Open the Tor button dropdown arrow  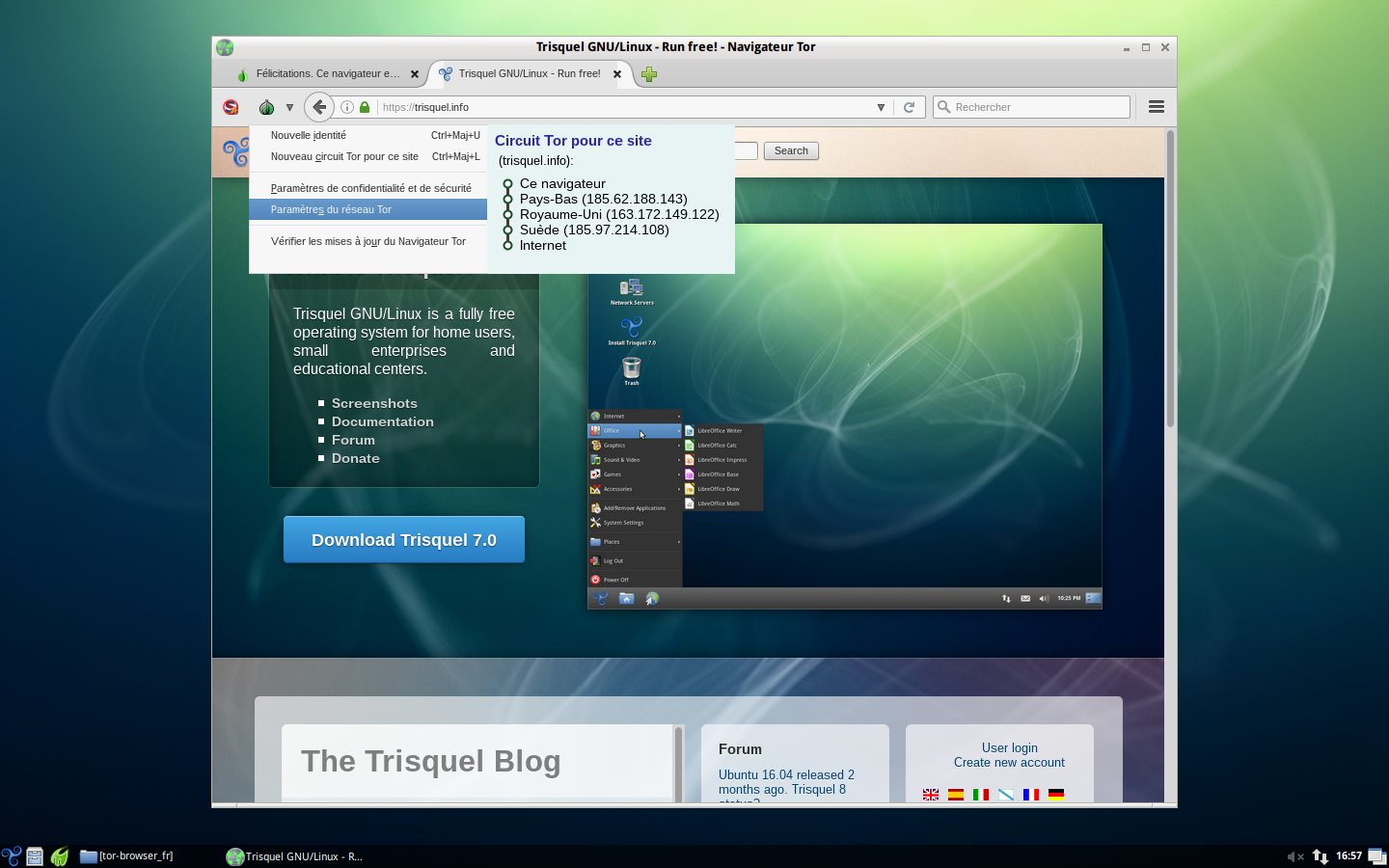(x=289, y=108)
